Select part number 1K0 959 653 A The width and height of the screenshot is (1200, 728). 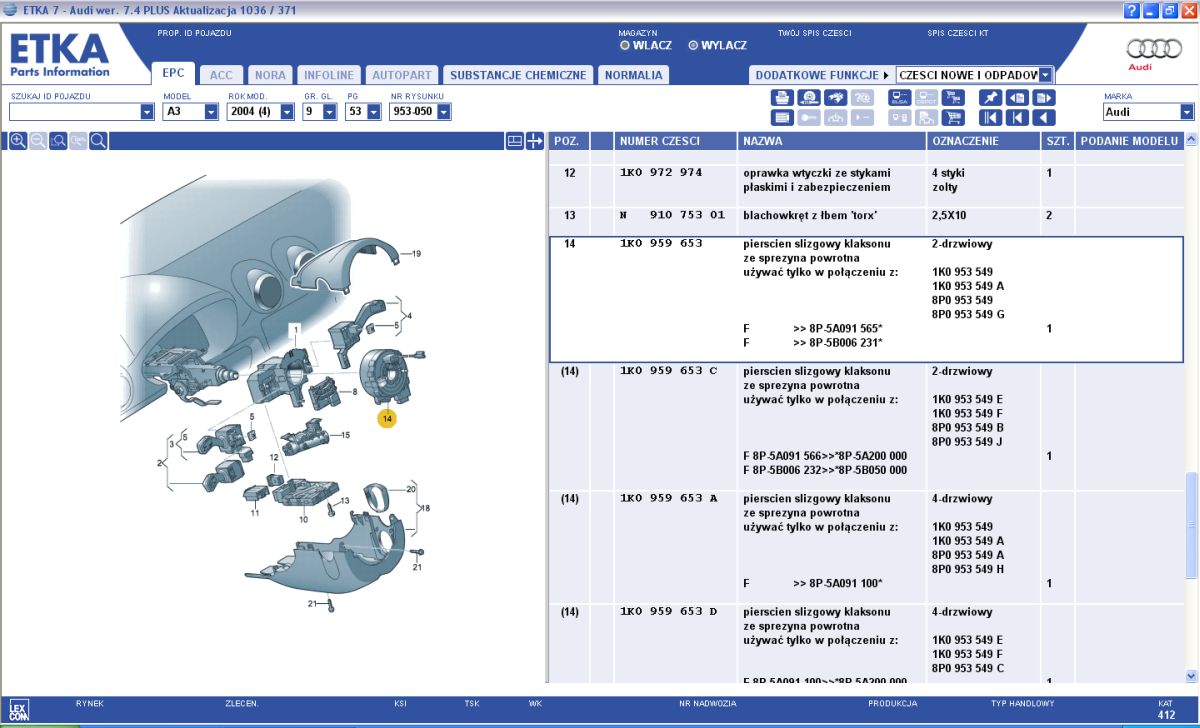coord(668,498)
